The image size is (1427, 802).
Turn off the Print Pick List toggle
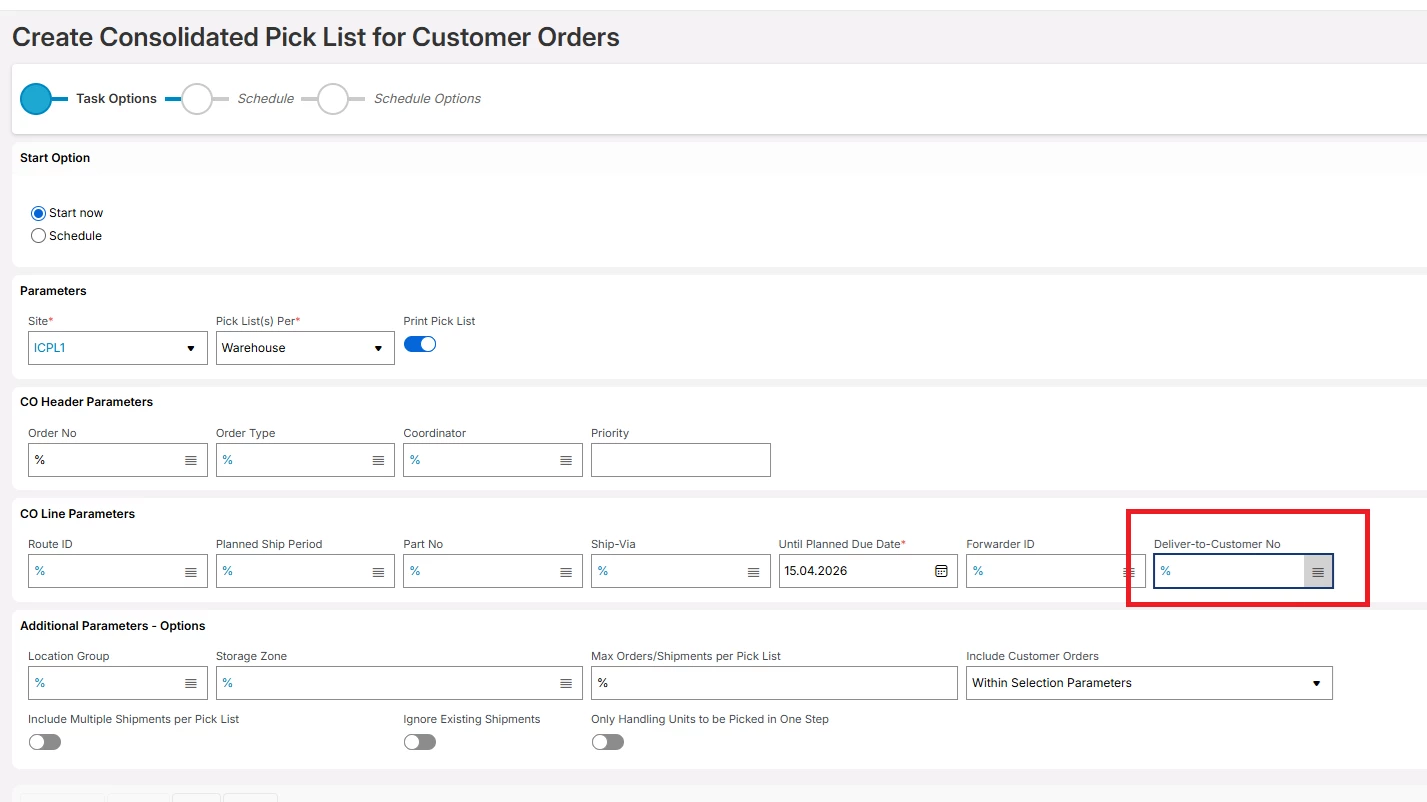pos(420,344)
